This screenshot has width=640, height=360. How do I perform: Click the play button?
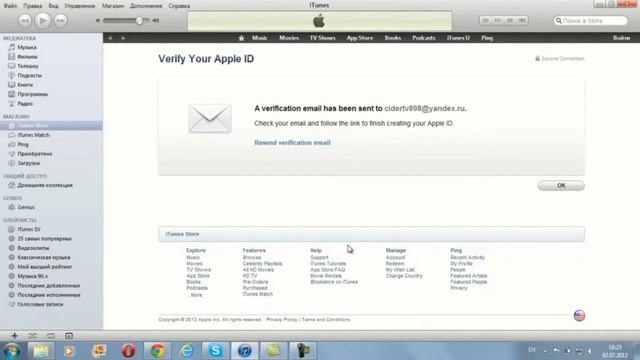tap(42, 20)
